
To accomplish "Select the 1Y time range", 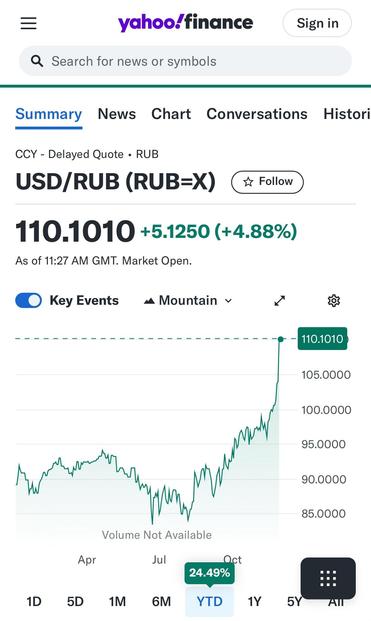I will click(254, 602).
